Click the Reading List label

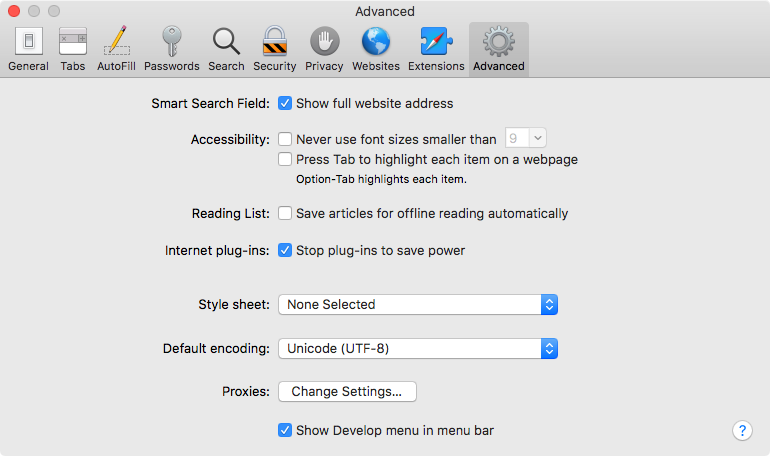coord(231,214)
